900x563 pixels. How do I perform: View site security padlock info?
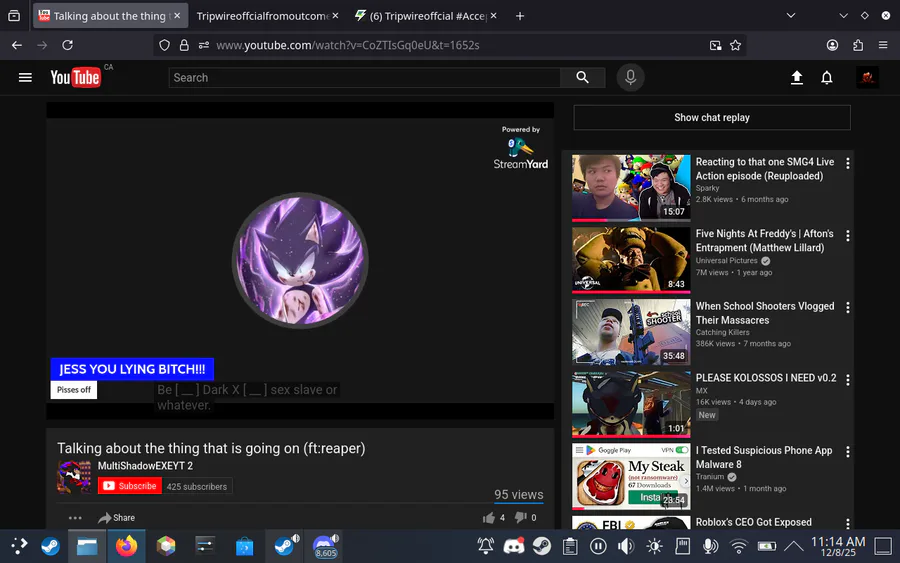(x=184, y=45)
